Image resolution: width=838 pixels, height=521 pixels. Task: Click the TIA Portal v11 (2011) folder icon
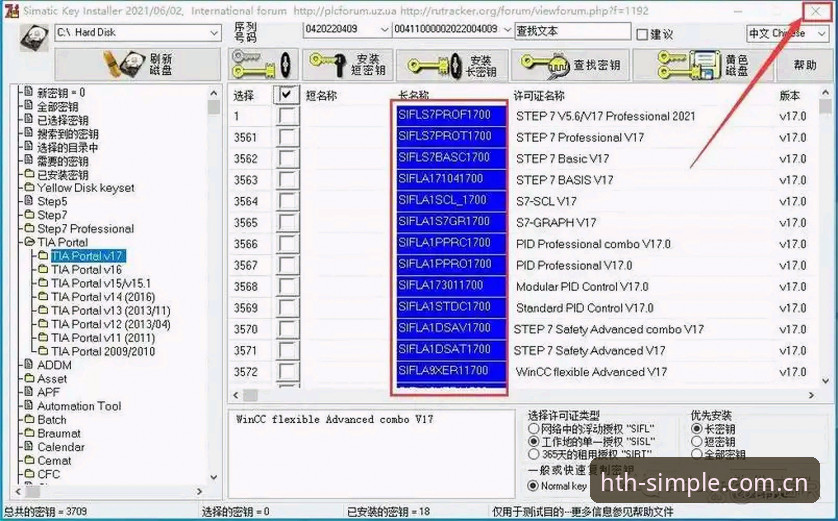[43, 338]
